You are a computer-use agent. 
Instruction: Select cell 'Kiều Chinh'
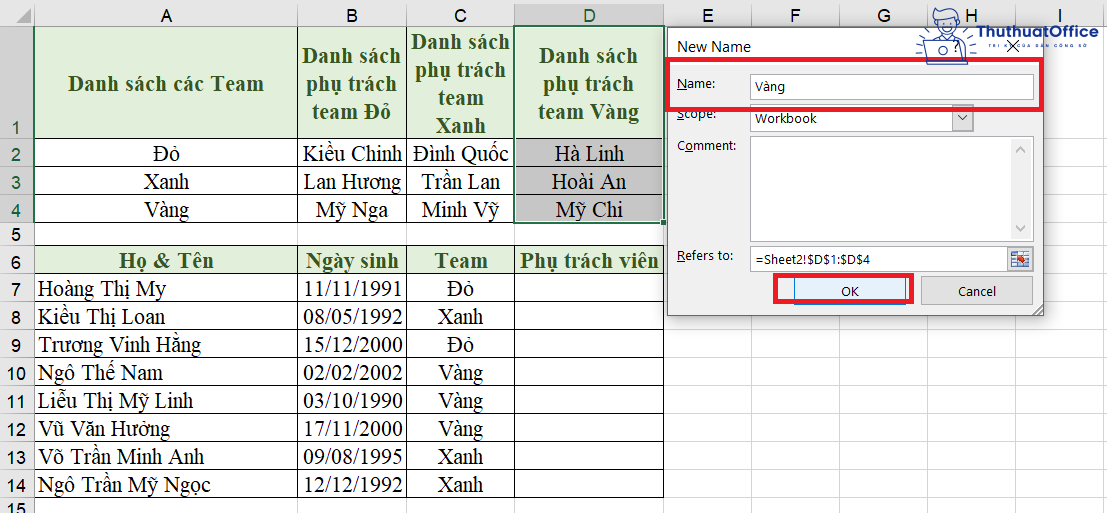point(352,153)
